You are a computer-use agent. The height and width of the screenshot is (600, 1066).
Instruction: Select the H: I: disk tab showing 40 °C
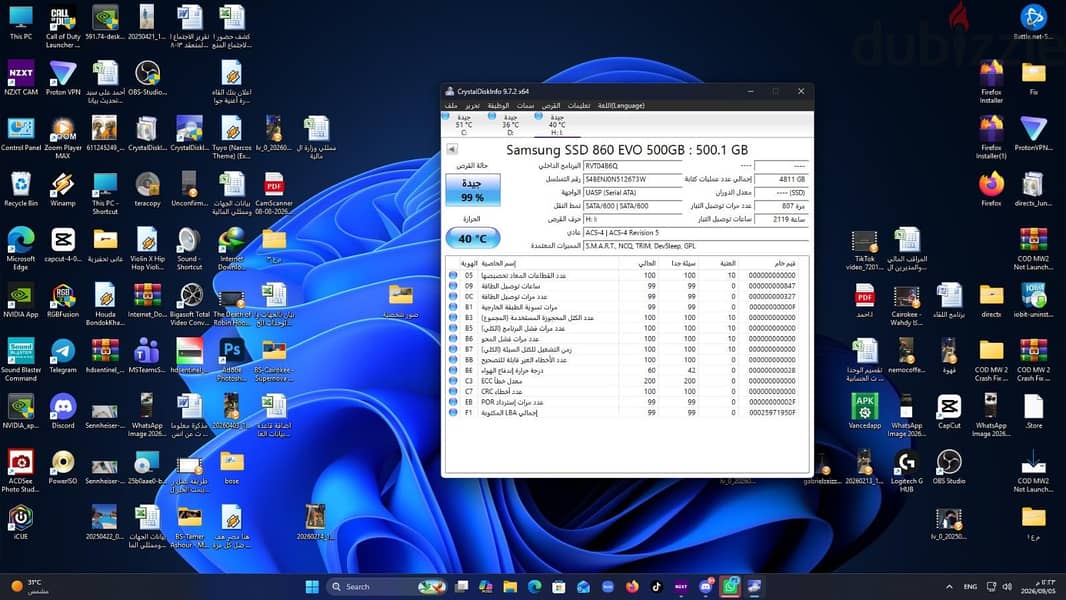click(x=555, y=124)
